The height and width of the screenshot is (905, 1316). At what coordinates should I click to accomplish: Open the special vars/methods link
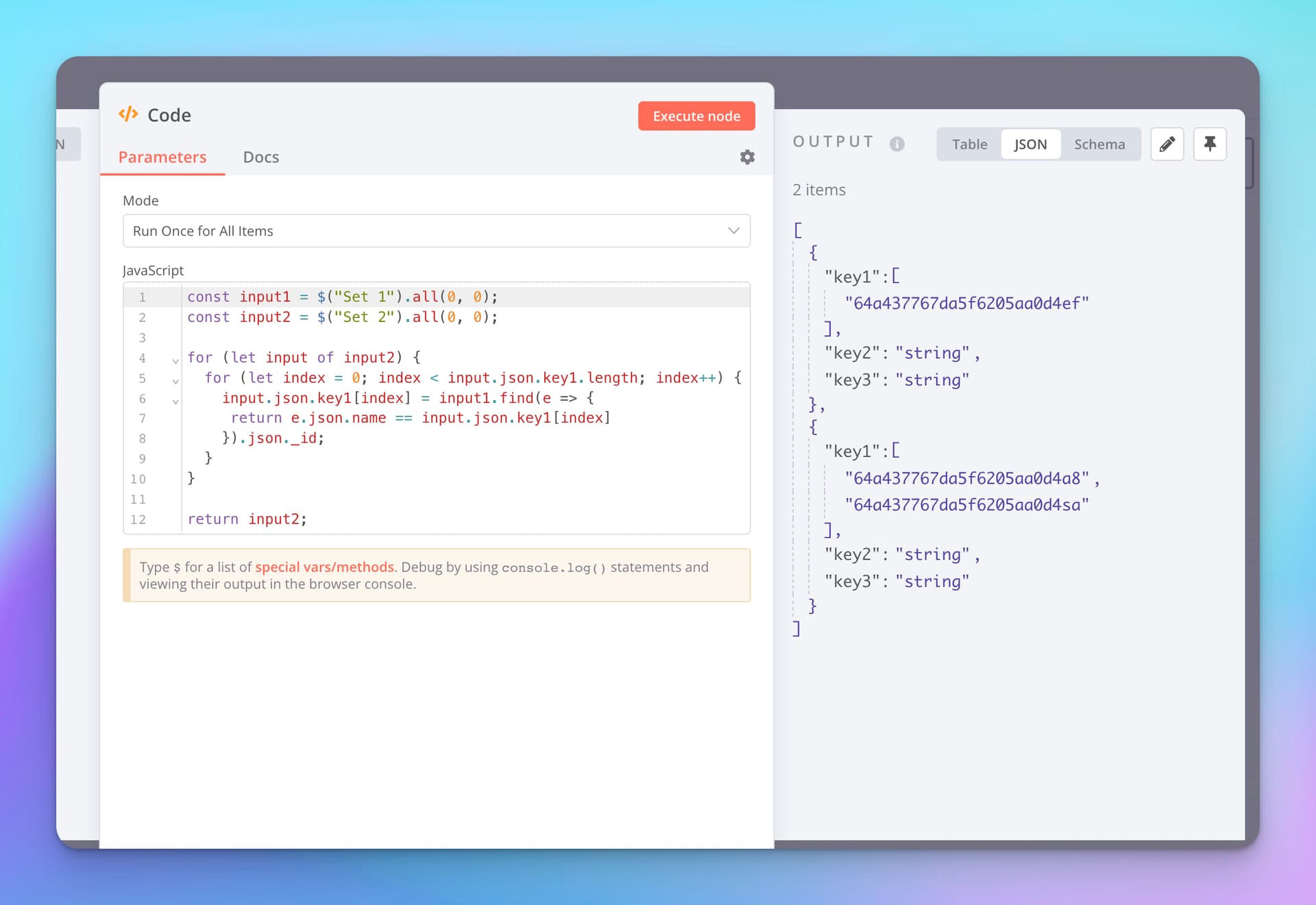click(x=324, y=567)
